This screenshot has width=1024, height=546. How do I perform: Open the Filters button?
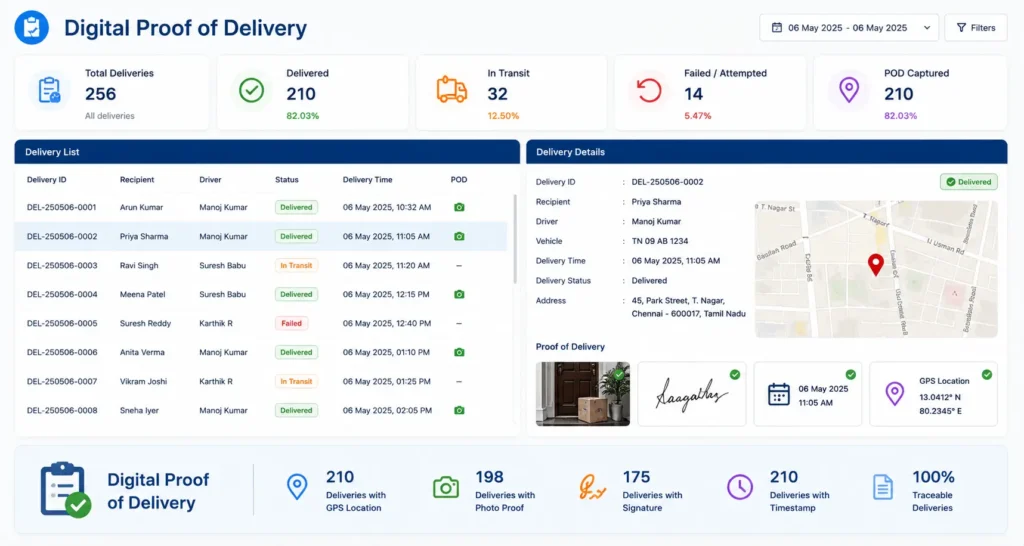point(976,27)
